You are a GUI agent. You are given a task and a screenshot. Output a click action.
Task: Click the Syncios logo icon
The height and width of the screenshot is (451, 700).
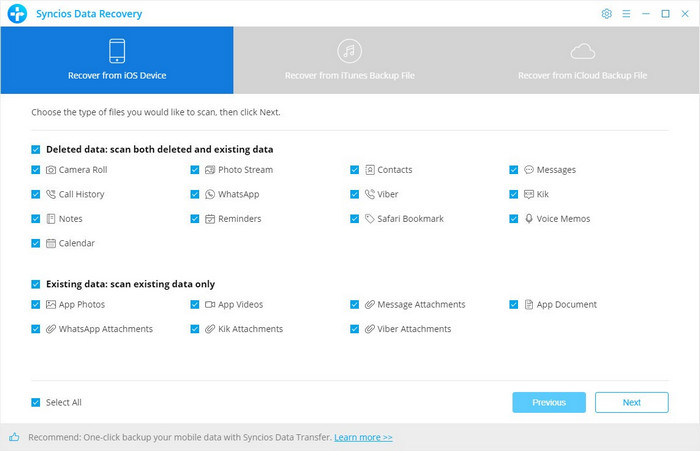tap(17, 13)
